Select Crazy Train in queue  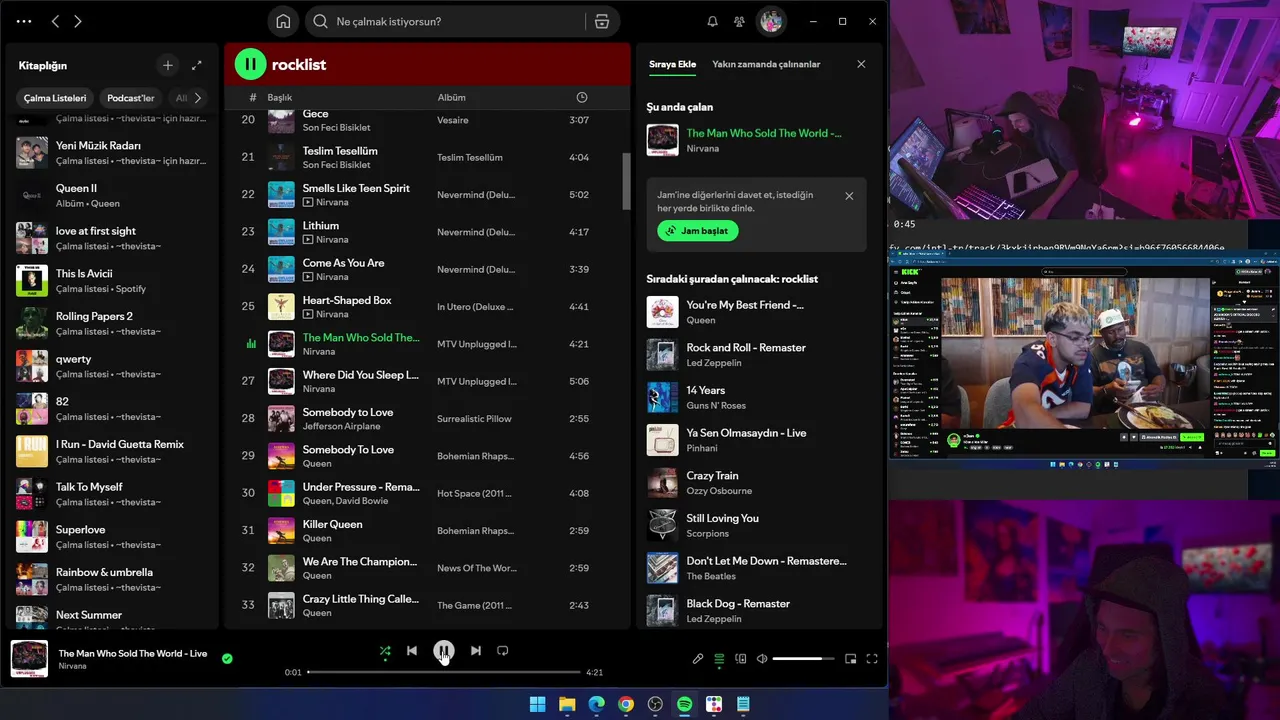point(756,483)
